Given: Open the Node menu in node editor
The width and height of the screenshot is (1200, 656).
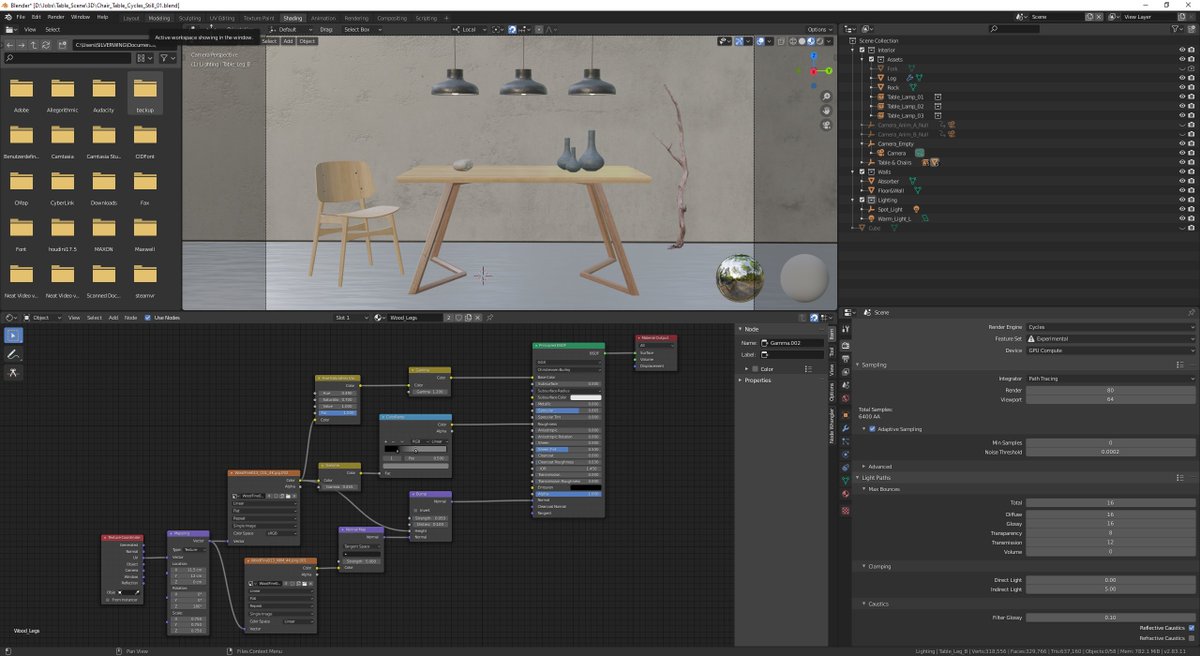Looking at the screenshot, I should (130, 317).
